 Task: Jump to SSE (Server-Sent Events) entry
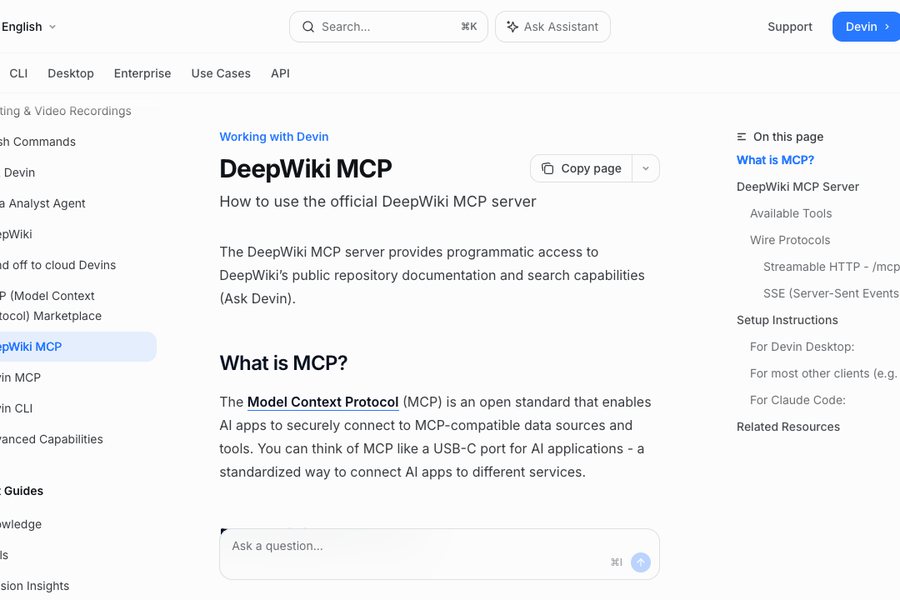point(831,293)
